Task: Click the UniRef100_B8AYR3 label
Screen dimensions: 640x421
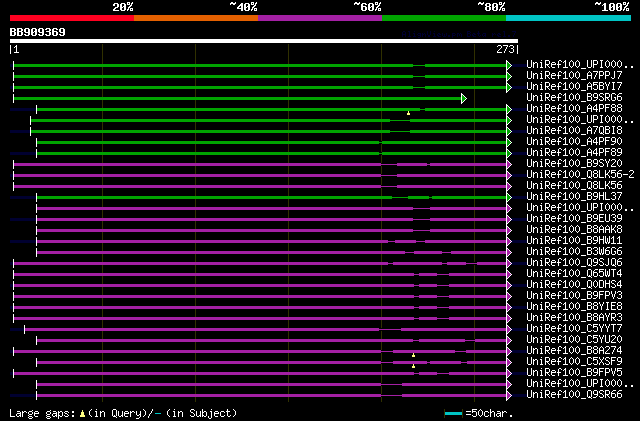Action: pos(574,318)
